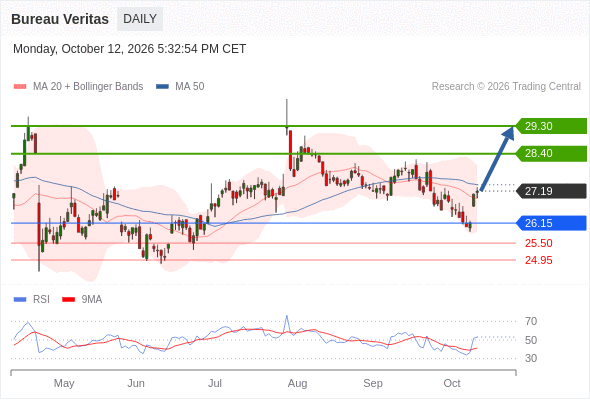Select the 26.15 blue pivot tag
Screen dimensions: 590x400
tap(551, 223)
